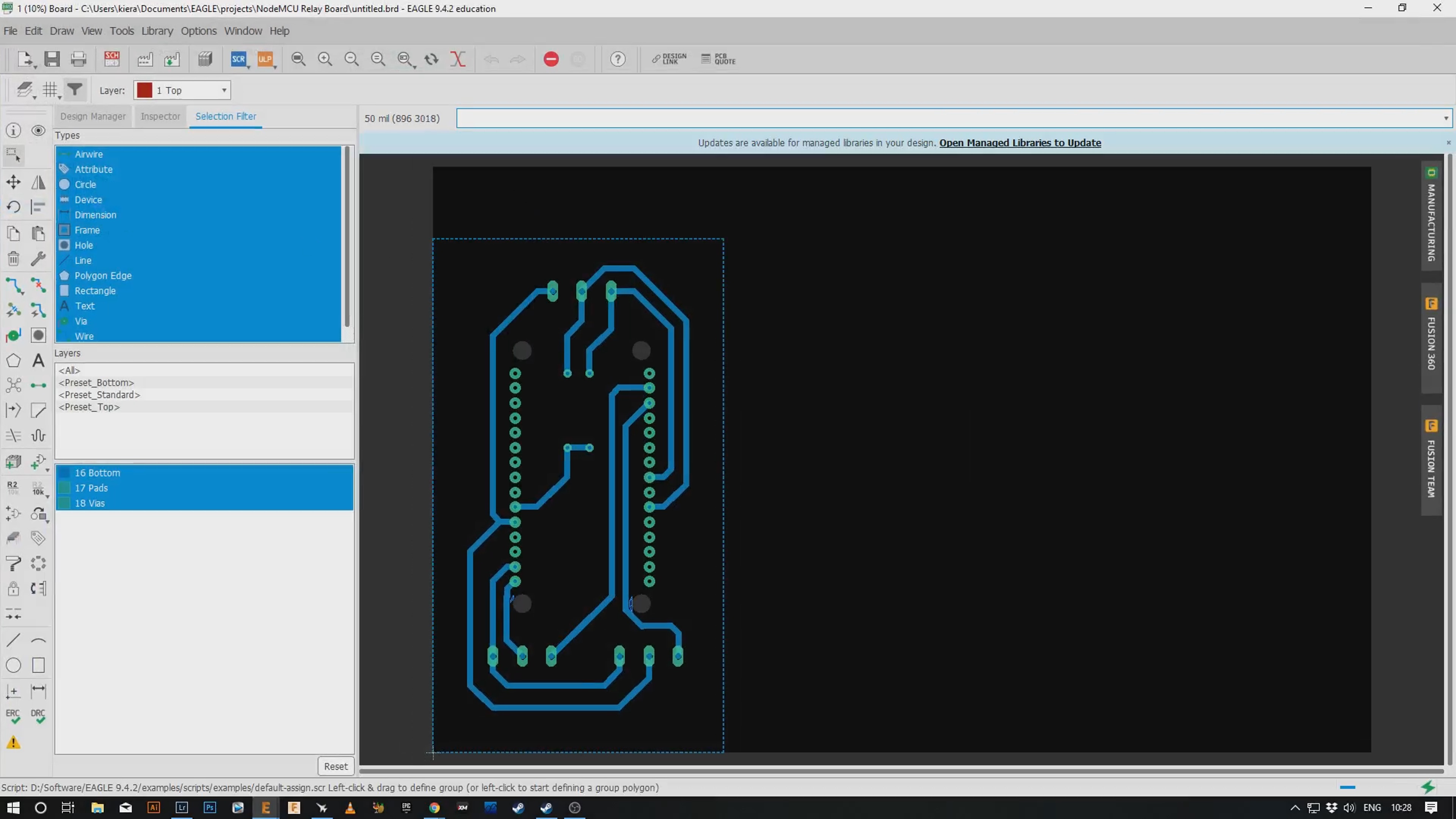
Task: Open the Options menu
Action: [198, 31]
